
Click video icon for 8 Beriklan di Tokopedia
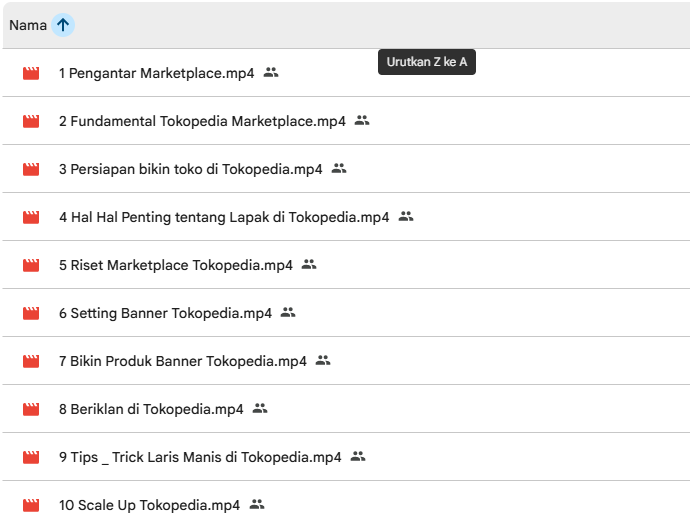pos(31,409)
